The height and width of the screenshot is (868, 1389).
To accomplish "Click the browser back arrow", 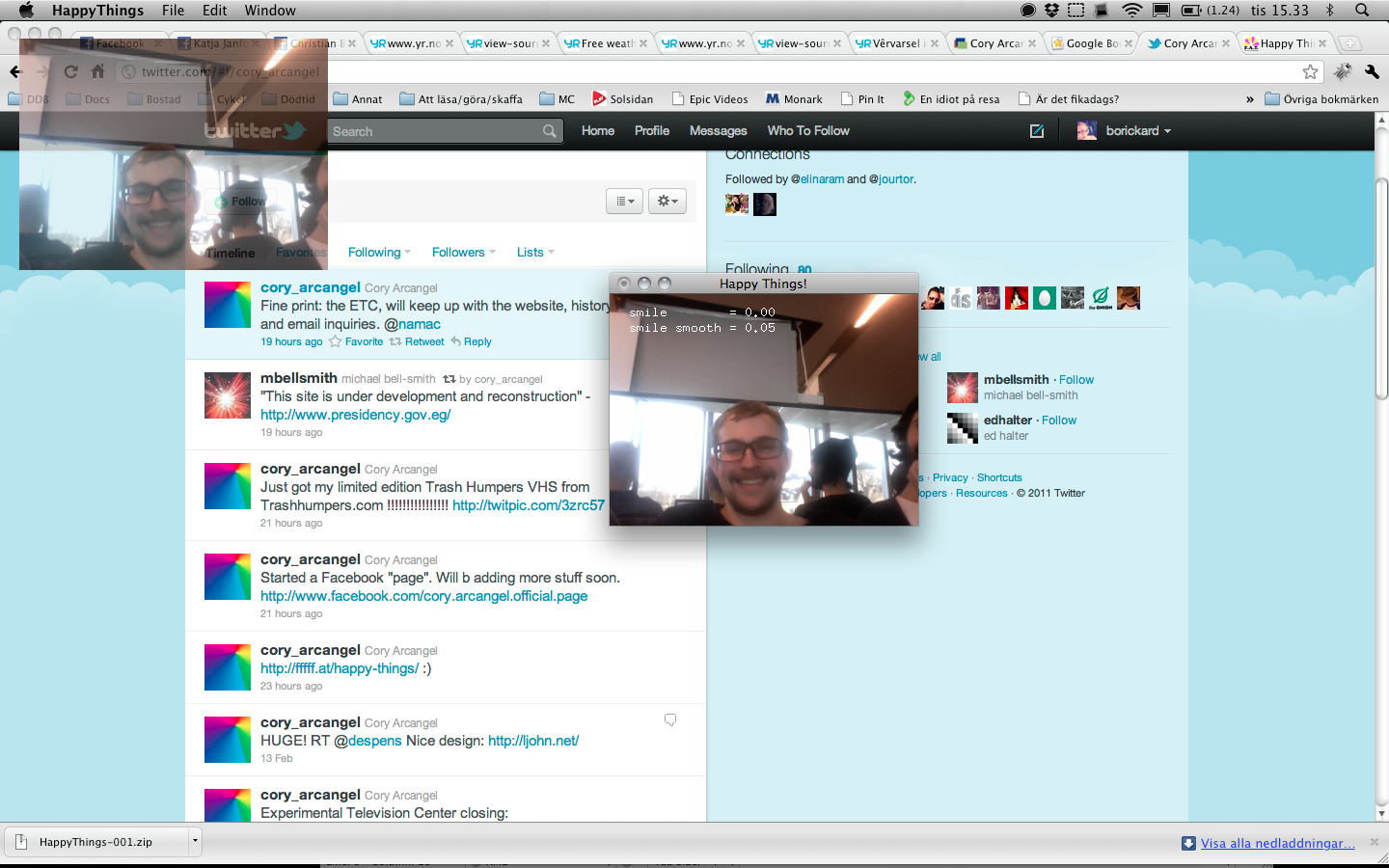I will point(15,71).
